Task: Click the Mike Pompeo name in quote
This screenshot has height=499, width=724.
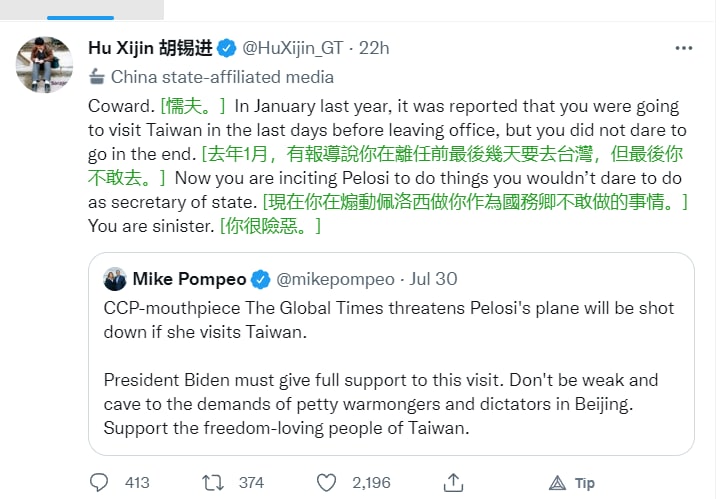Action: point(189,278)
